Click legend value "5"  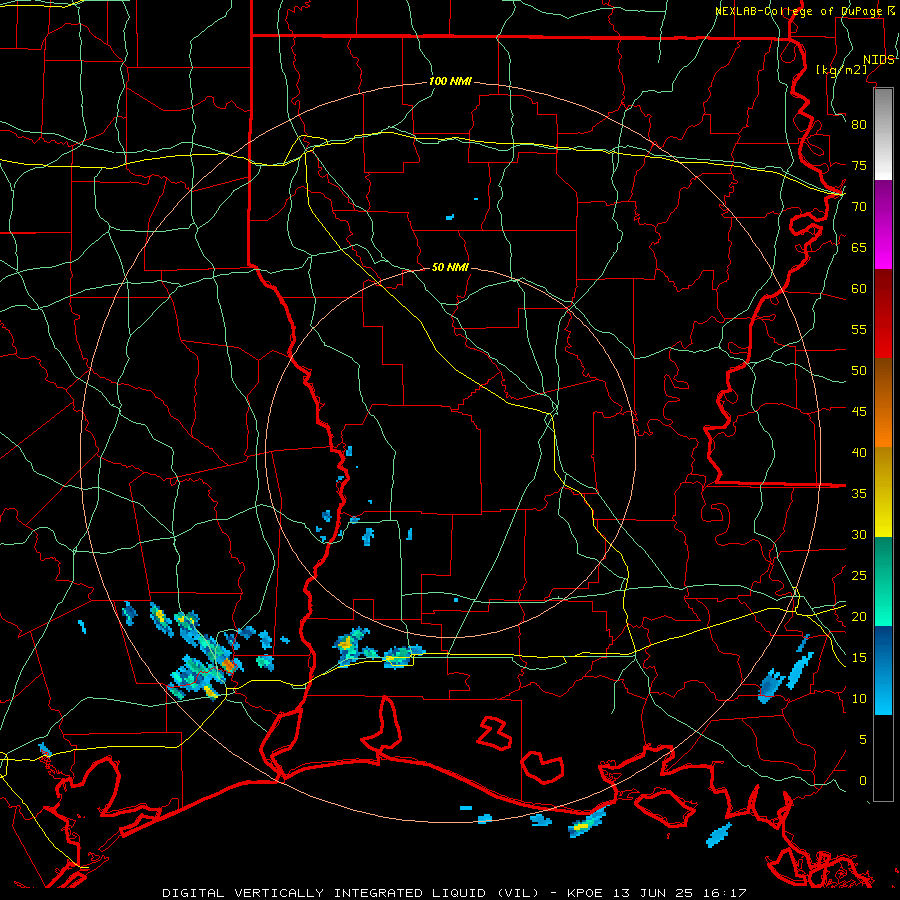pyautogui.click(x=863, y=740)
